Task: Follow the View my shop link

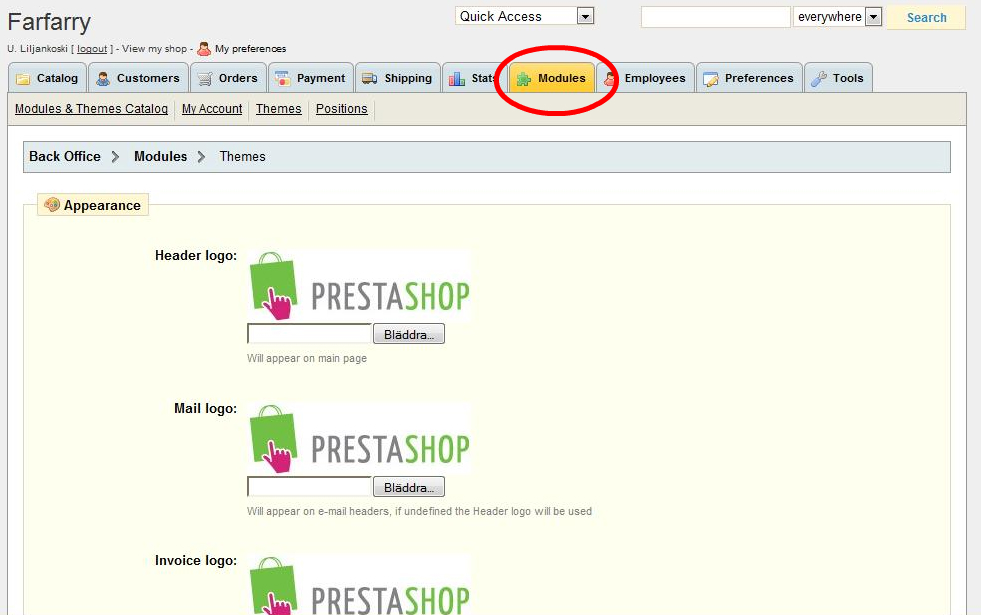Action: point(155,49)
